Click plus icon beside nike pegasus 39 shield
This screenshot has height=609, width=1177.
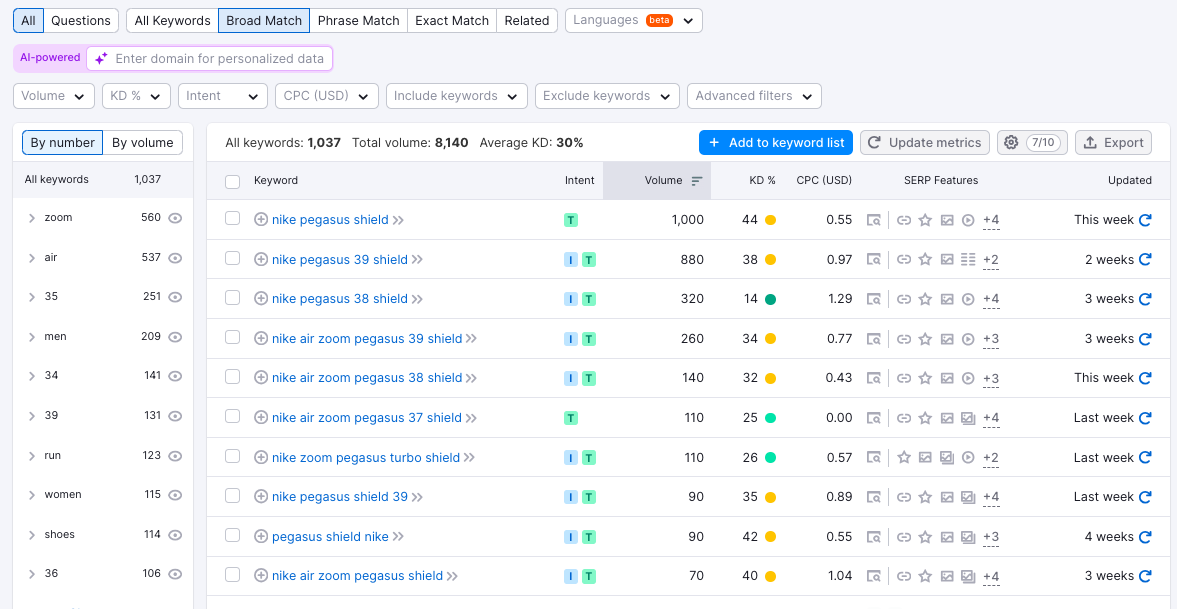tap(261, 260)
